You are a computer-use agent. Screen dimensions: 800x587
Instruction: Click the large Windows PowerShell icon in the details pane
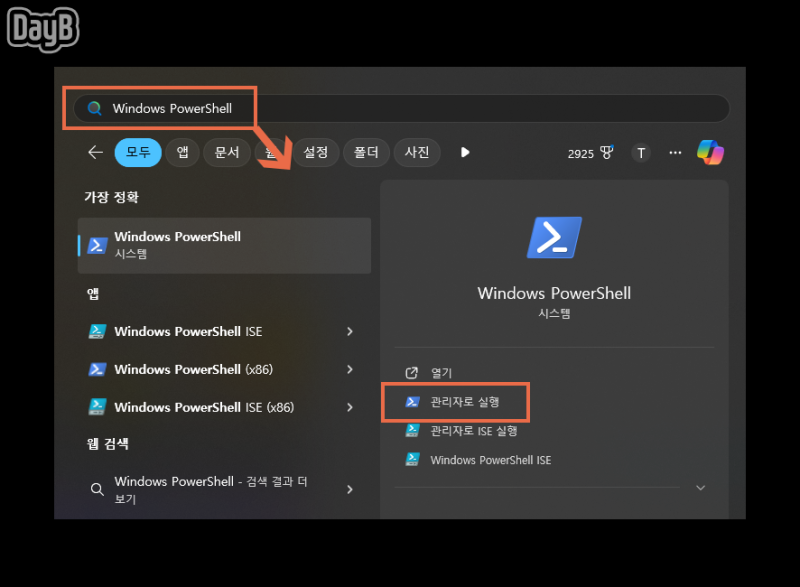tap(554, 237)
